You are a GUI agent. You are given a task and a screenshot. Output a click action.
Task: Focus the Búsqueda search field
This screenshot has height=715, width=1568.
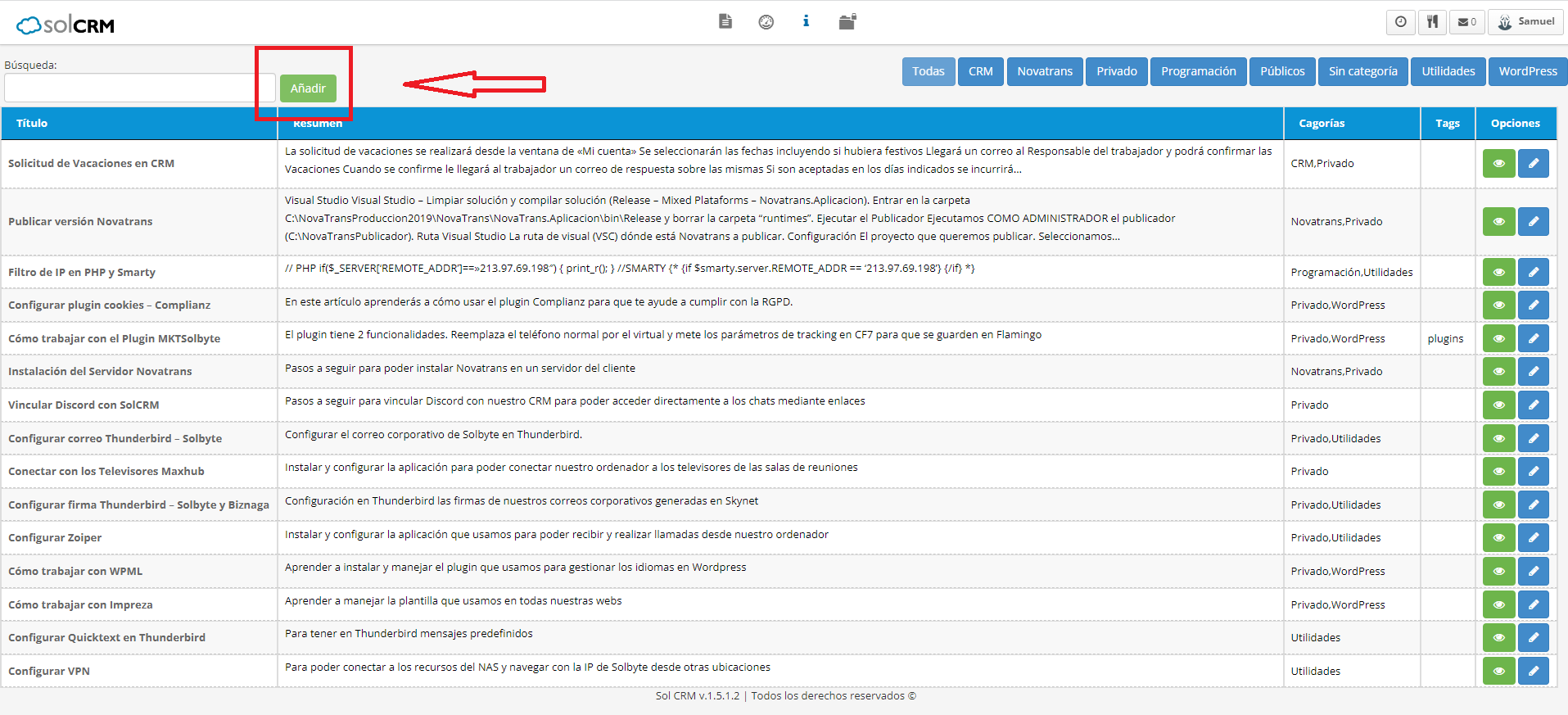(140, 88)
